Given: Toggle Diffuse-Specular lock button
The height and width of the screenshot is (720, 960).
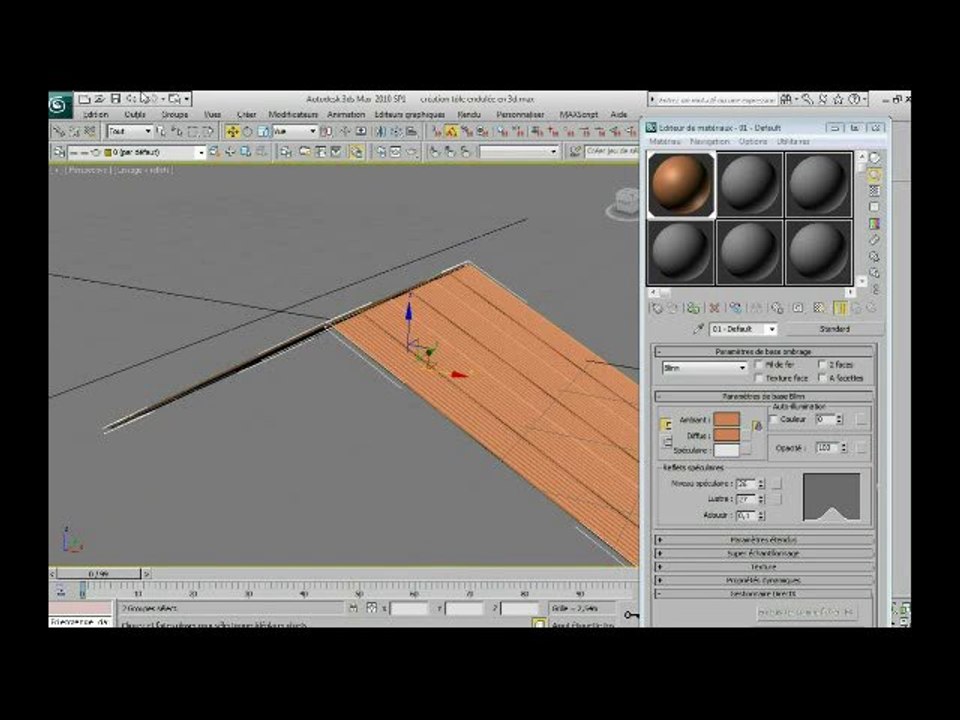Looking at the screenshot, I should click(x=666, y=441).
